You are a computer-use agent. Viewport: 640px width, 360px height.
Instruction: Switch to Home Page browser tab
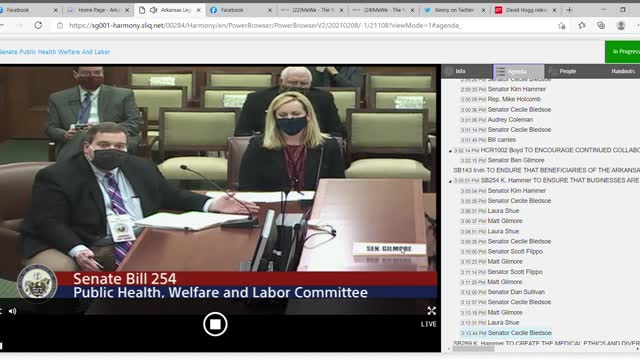98,10
